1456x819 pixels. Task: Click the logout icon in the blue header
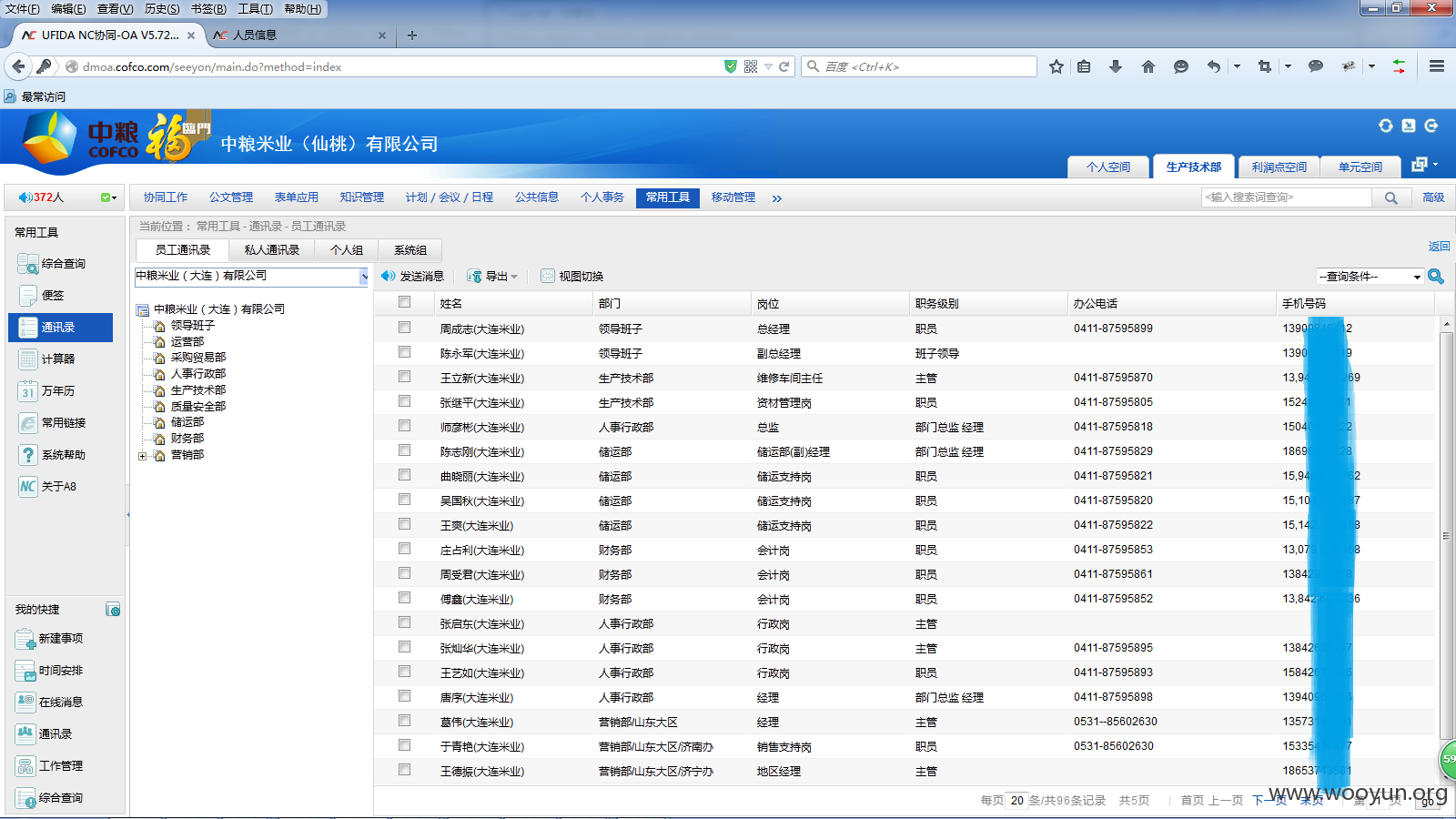pos(1431,126)
